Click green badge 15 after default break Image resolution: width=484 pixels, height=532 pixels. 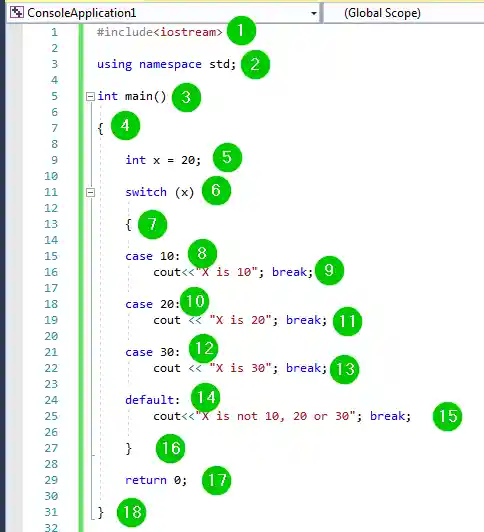[447, 416]
